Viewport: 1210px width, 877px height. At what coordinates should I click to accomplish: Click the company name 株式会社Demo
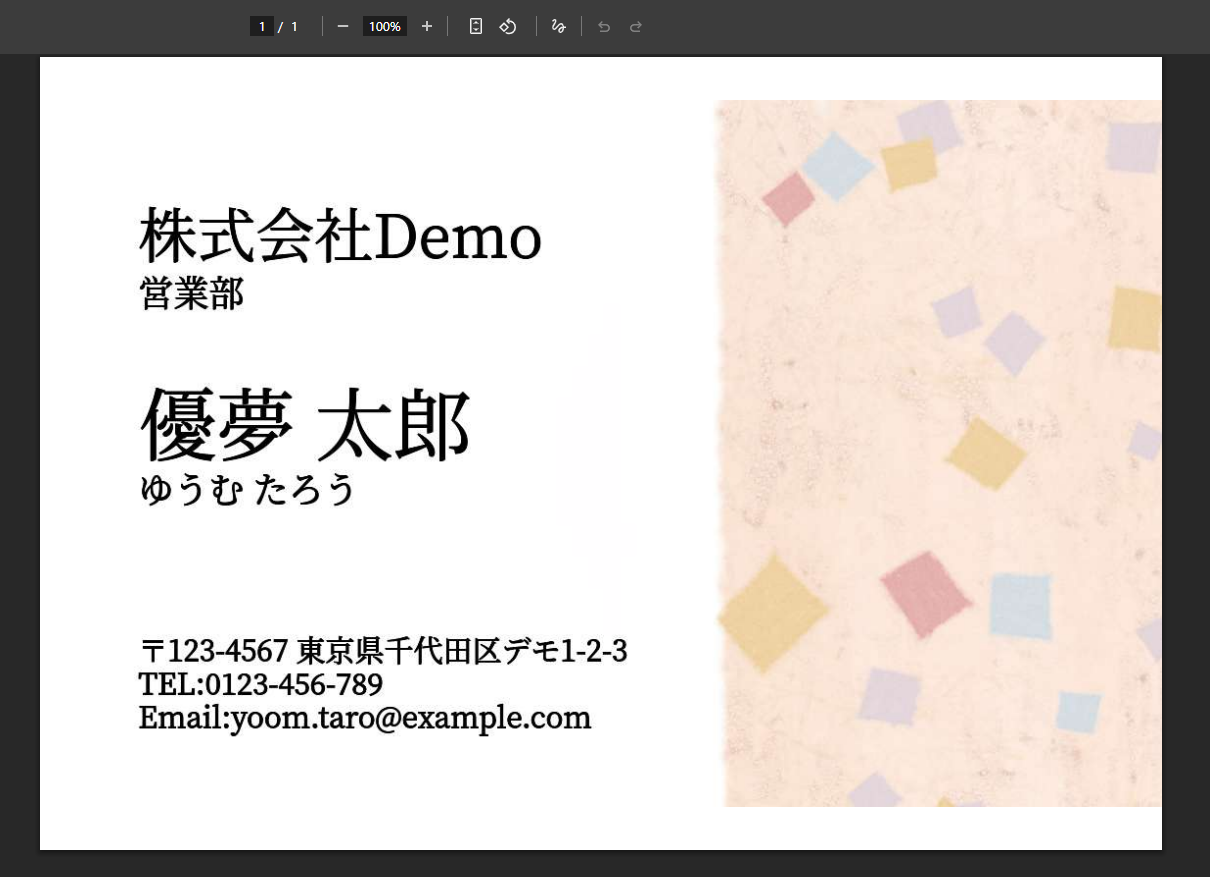pos(340,238)
